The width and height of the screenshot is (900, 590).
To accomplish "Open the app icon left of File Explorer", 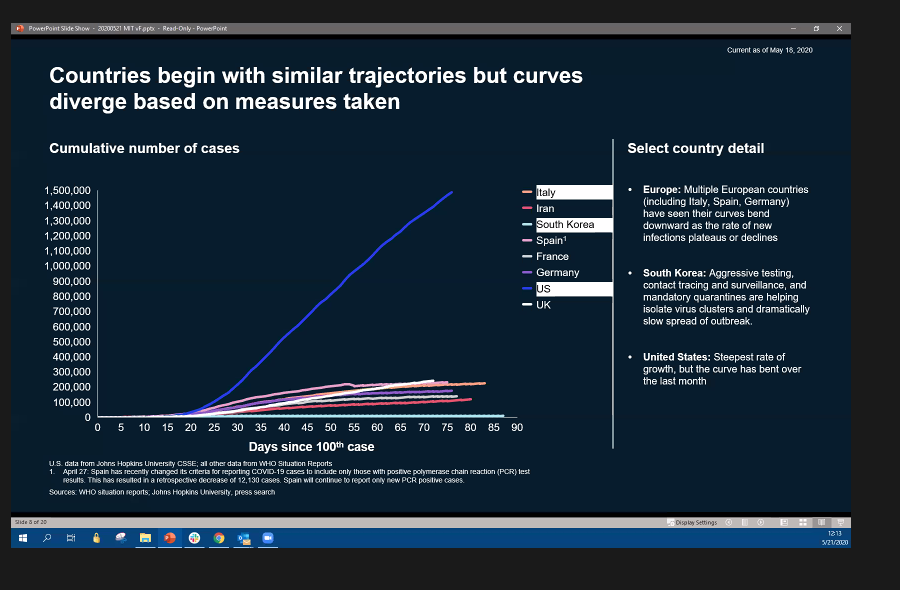I will click(121, 538).
